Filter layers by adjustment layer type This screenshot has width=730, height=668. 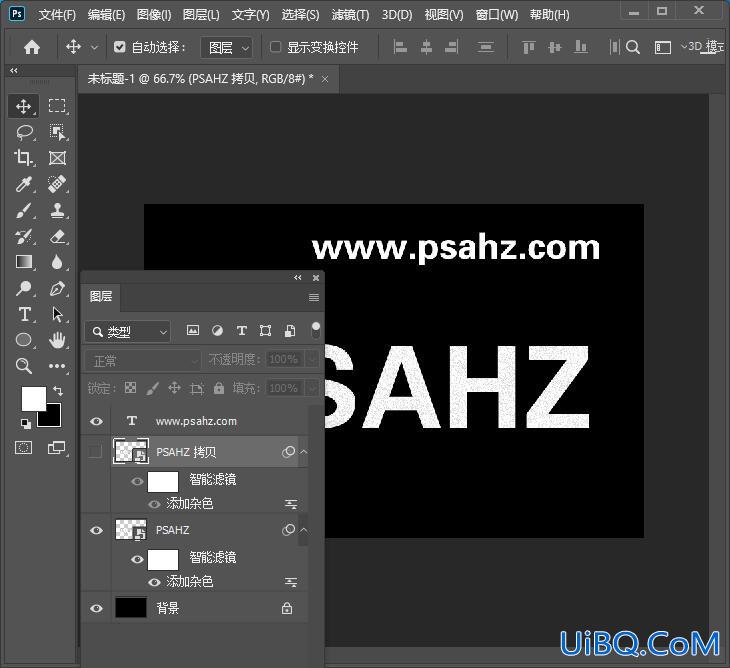tap(217, 331)
